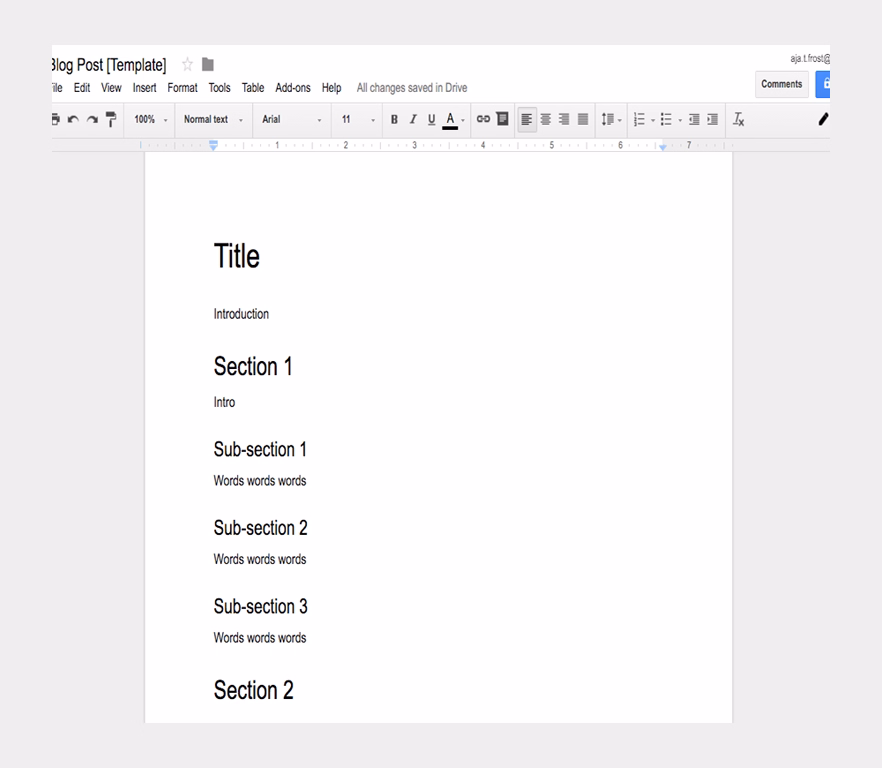Click the Sub-section 1 heading
Screen dimensions: 882x768
click(260, 450)
